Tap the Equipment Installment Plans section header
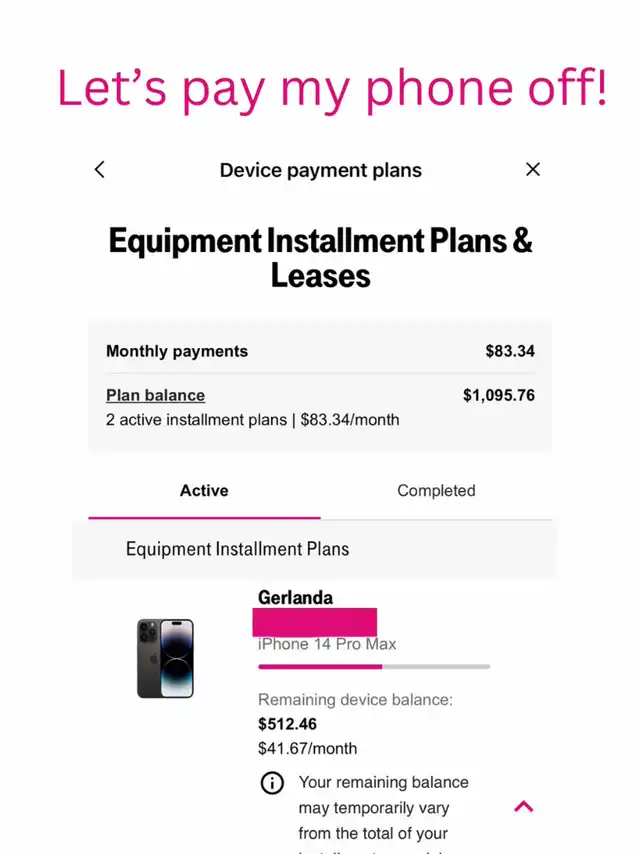 click(237, 549)
